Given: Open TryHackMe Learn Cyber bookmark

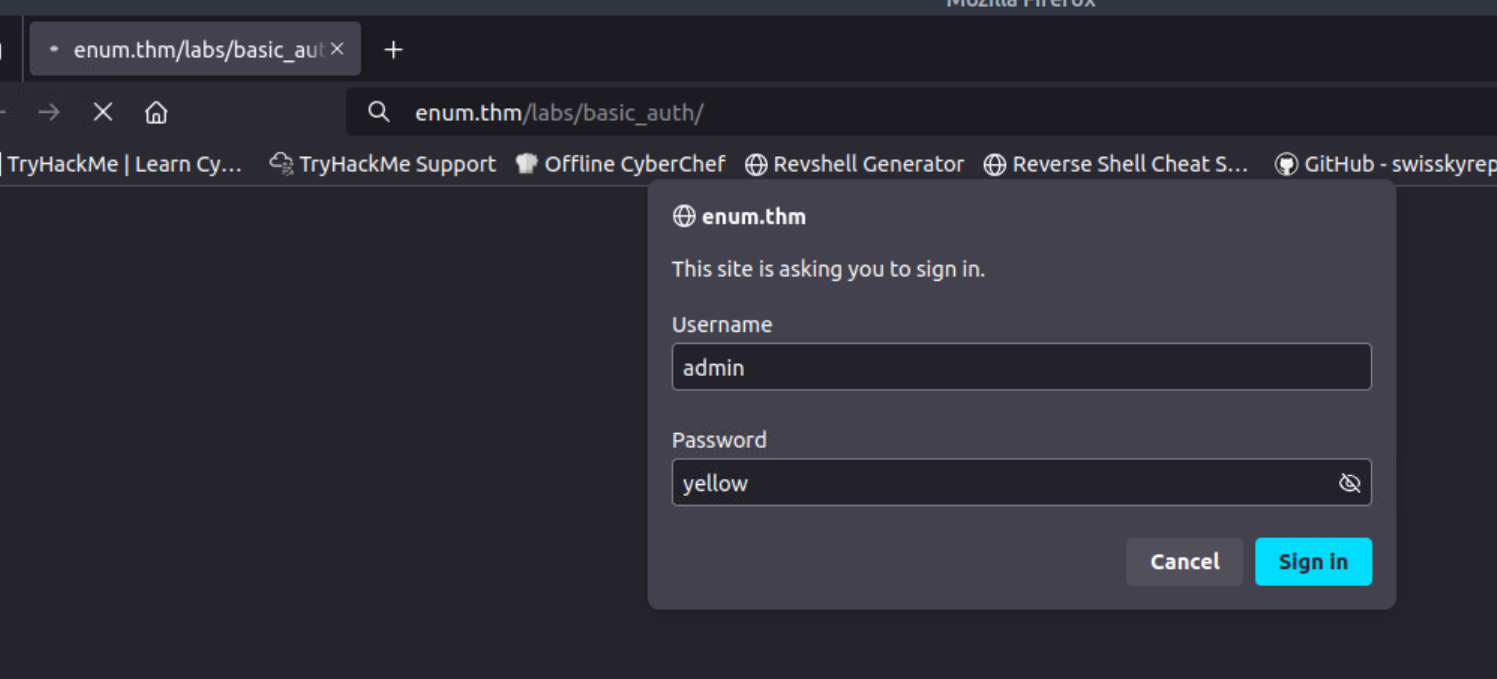Looking at the screenshot, I should pyautogui.click(x=124, y=164).
